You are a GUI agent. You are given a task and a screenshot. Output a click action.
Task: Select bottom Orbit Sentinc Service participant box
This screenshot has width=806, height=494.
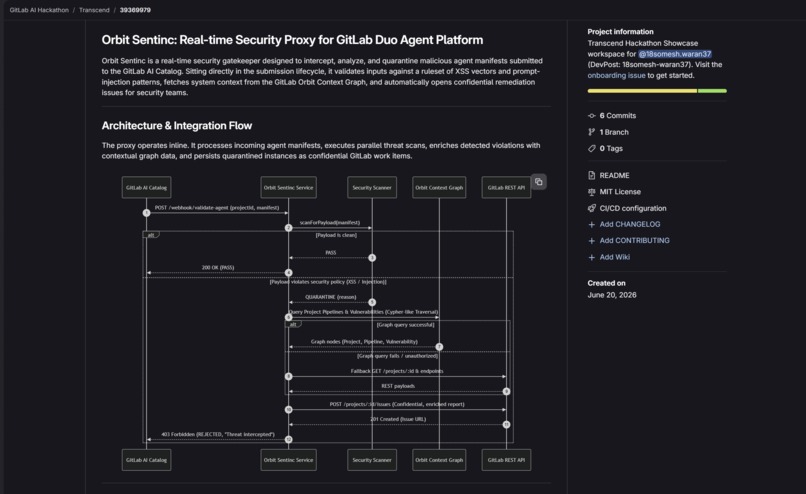[x=288, y=460]
